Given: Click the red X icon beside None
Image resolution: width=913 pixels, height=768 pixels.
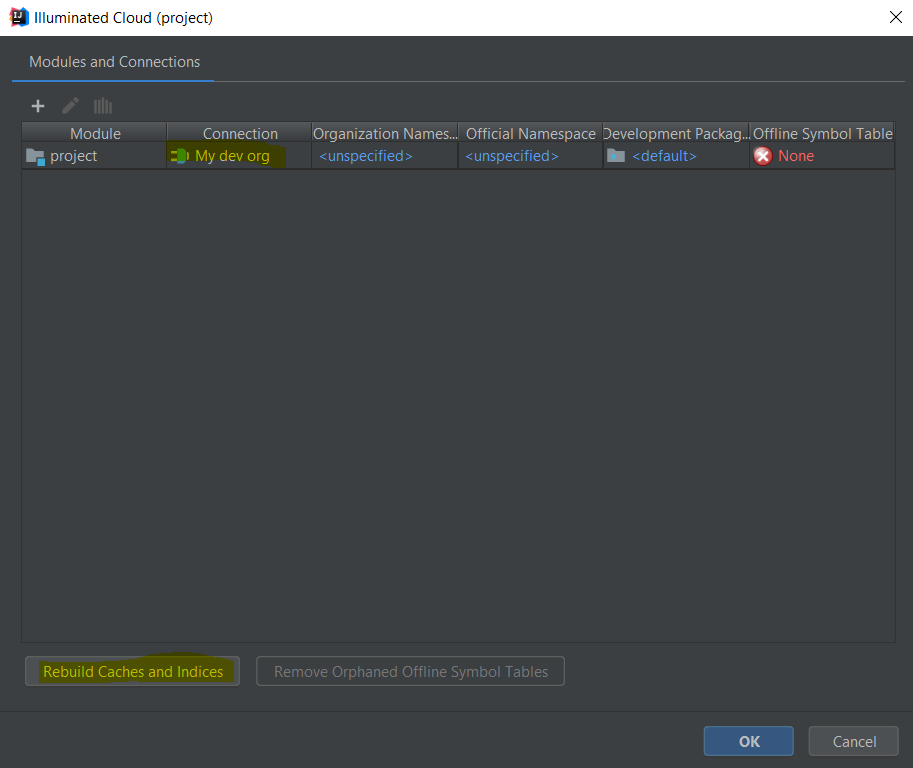Looking at the screenshot, I should pyautogui.click(x=763, y=156).
